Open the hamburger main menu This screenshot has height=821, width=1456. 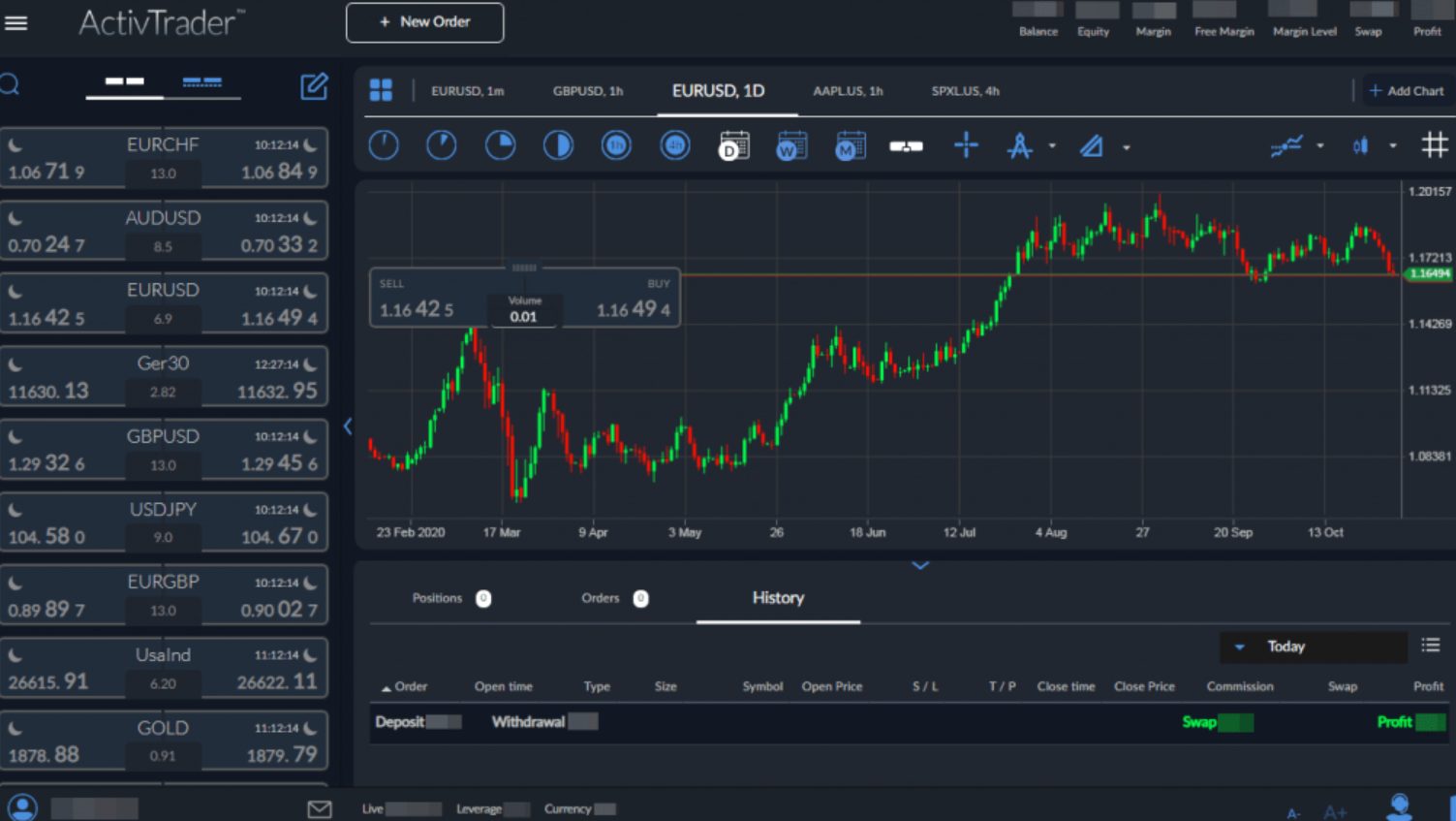coord(16,22)
